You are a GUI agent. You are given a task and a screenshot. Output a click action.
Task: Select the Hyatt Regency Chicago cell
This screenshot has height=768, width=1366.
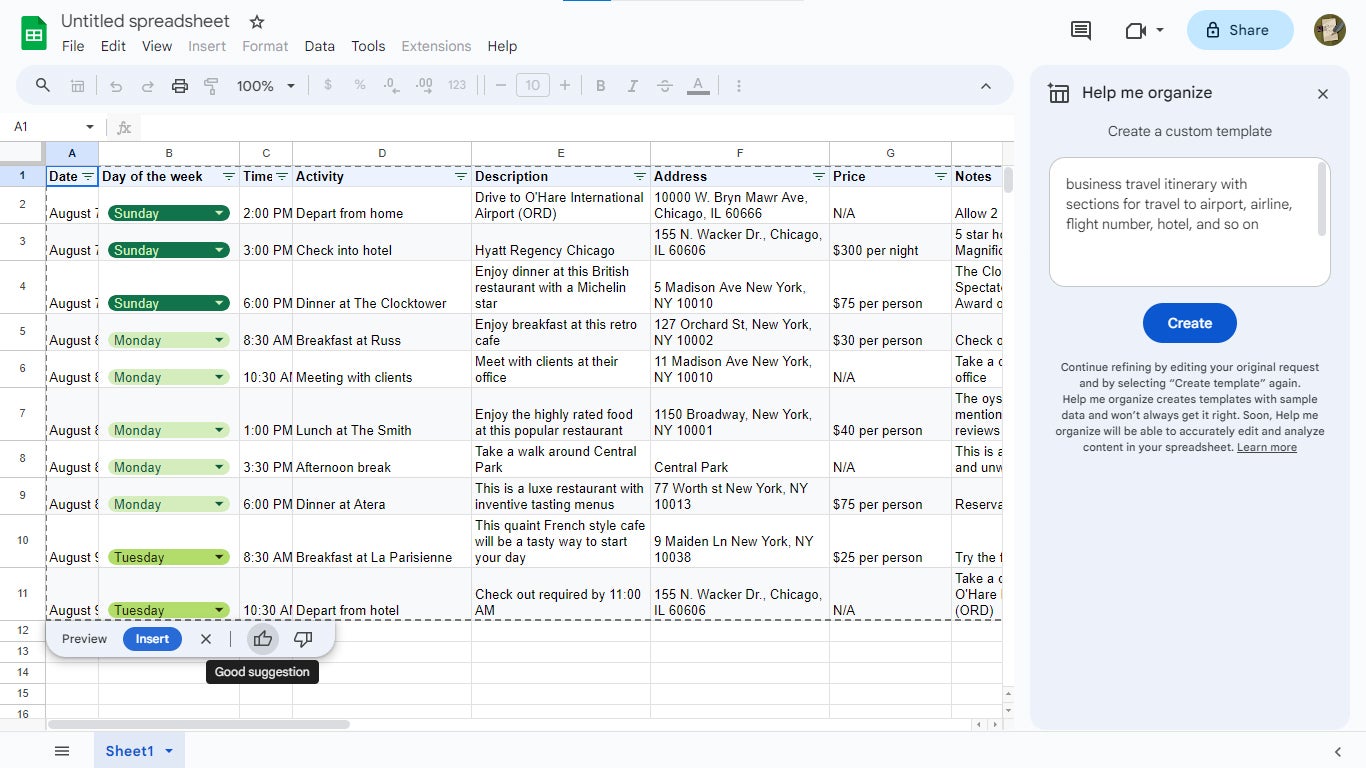(x=561, y=242)
